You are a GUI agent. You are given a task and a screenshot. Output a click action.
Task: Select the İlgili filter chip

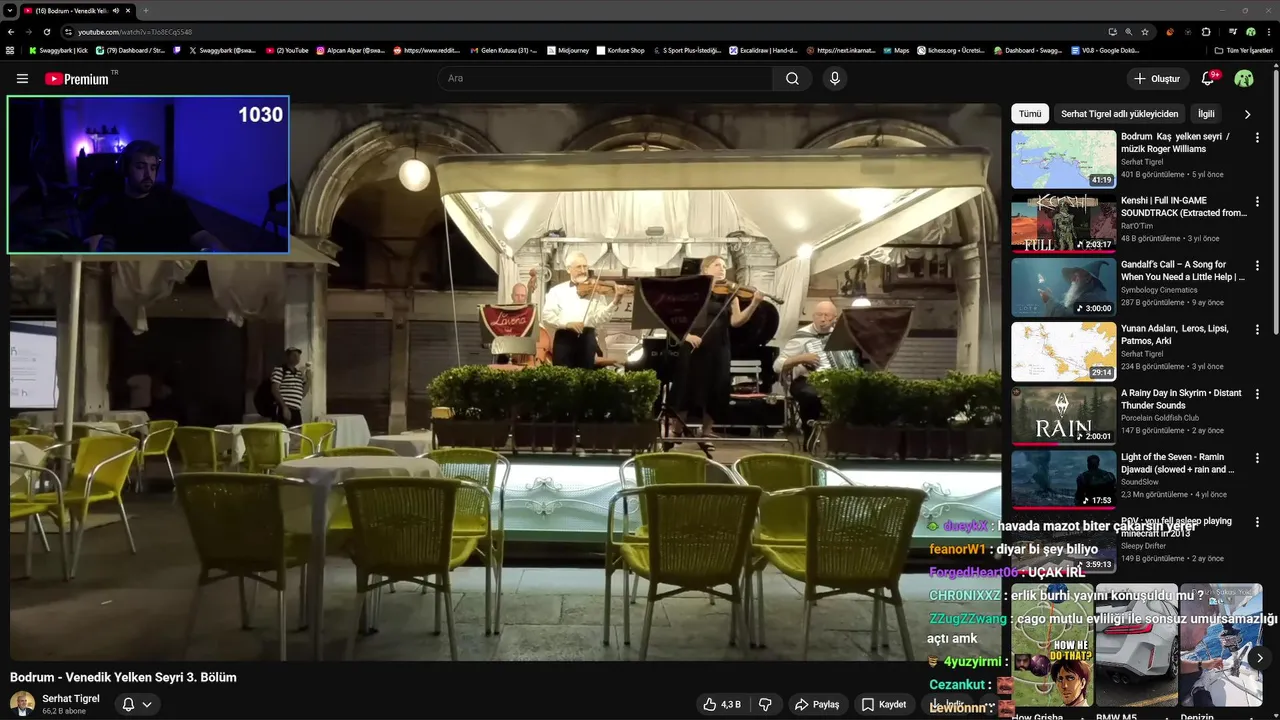(x=1206, y=114)
